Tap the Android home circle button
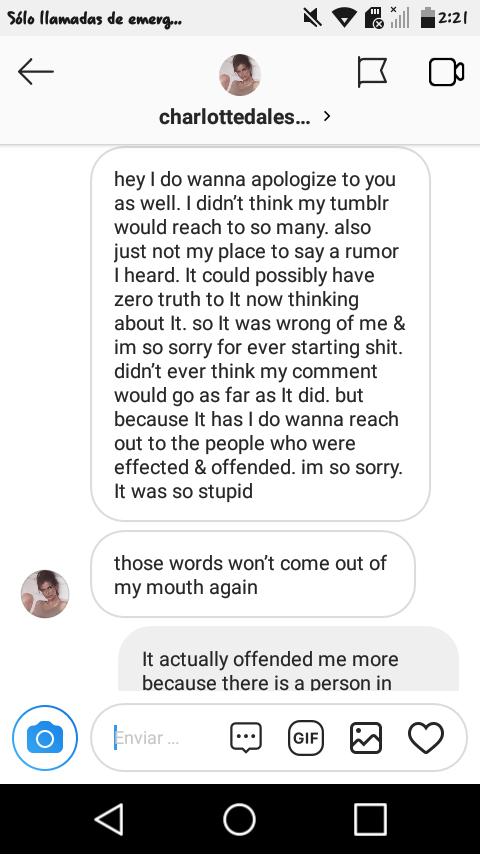Viewport: 480px width, 854px height. (x=240, y=819)
